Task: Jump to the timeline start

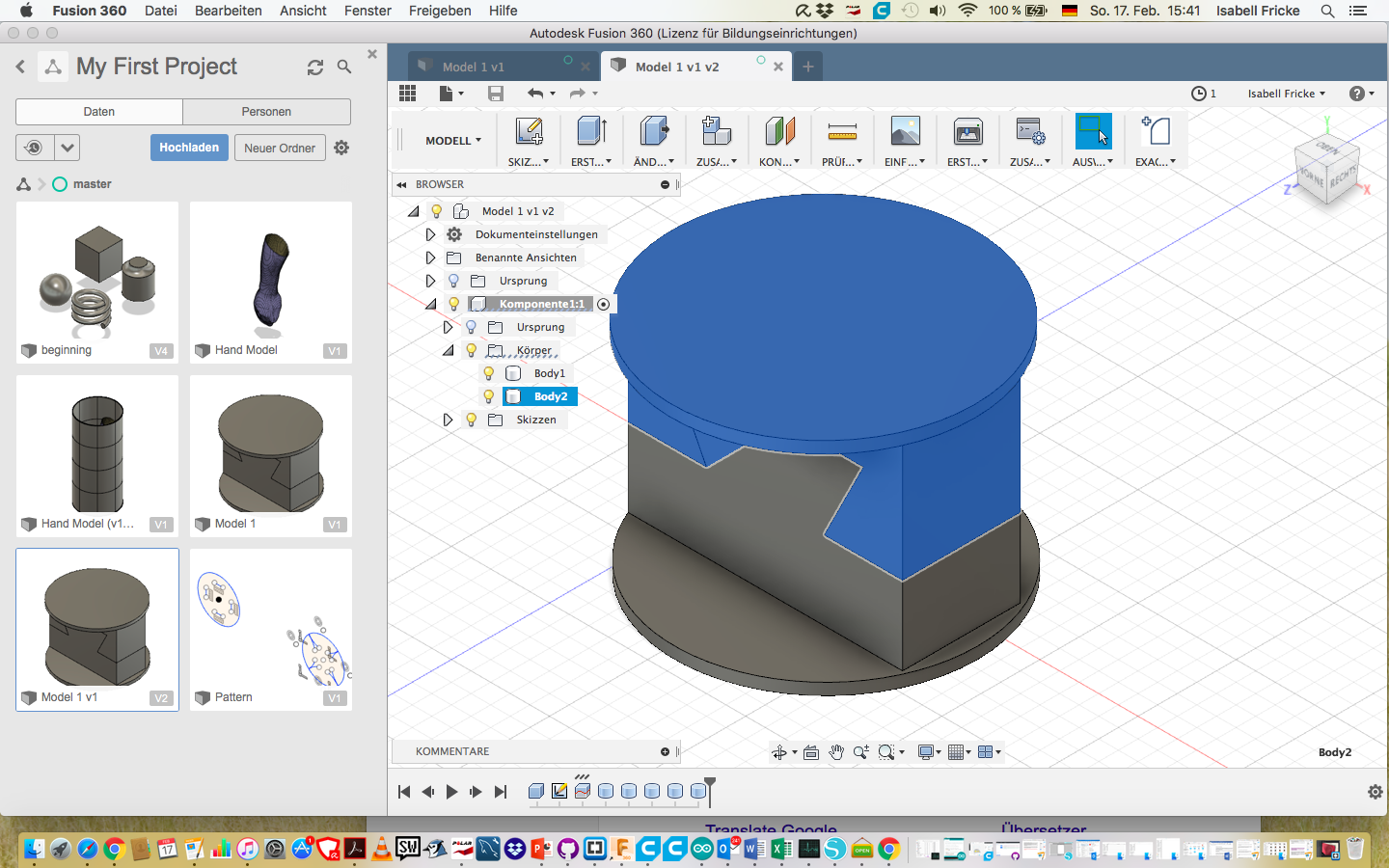Action: coord(404,792)
